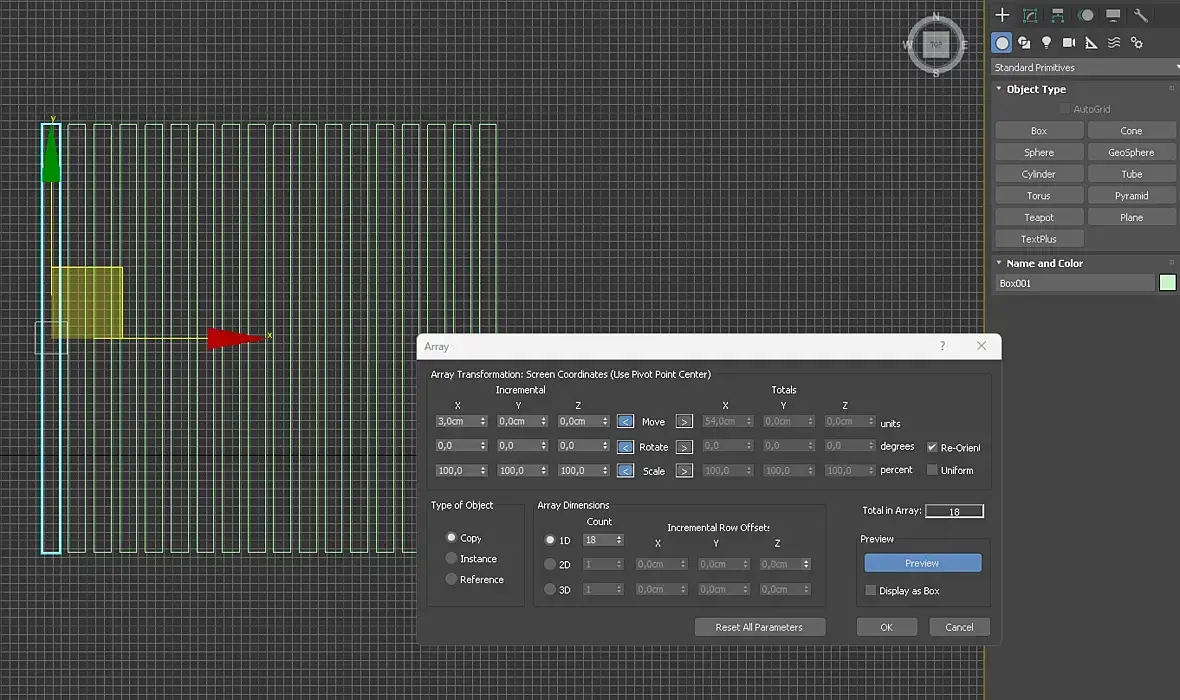Click the right arrow beside Rotate
Viewport: 1180px width, 700px height.
(x=684, y=447)
